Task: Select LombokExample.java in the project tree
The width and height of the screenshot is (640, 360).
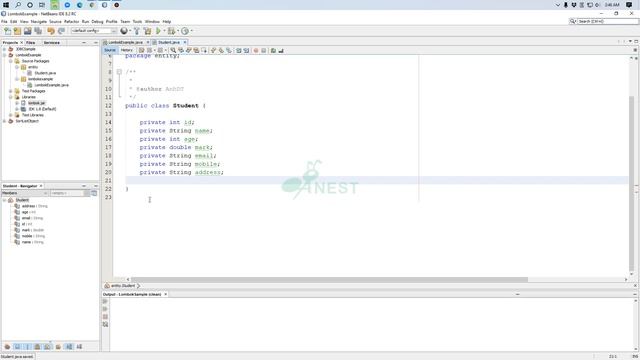Action: click(x=51, y=85)
